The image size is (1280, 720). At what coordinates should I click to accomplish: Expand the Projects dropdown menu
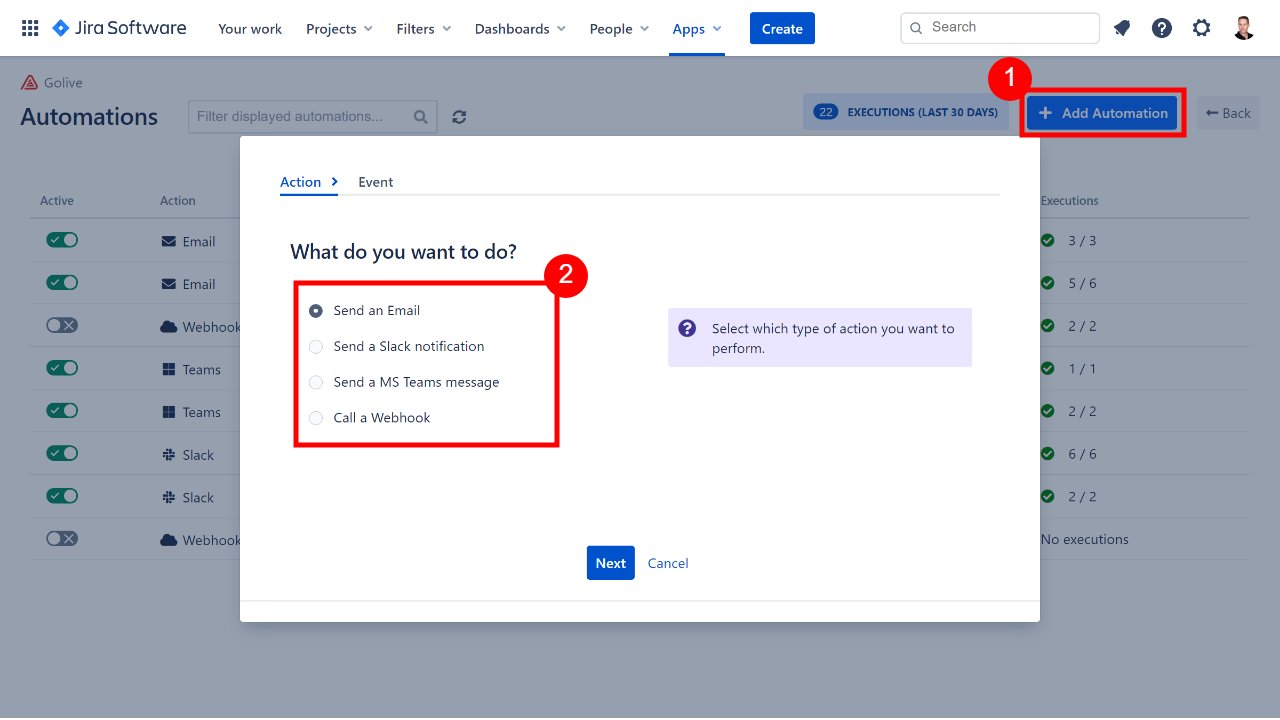point(339,29)
